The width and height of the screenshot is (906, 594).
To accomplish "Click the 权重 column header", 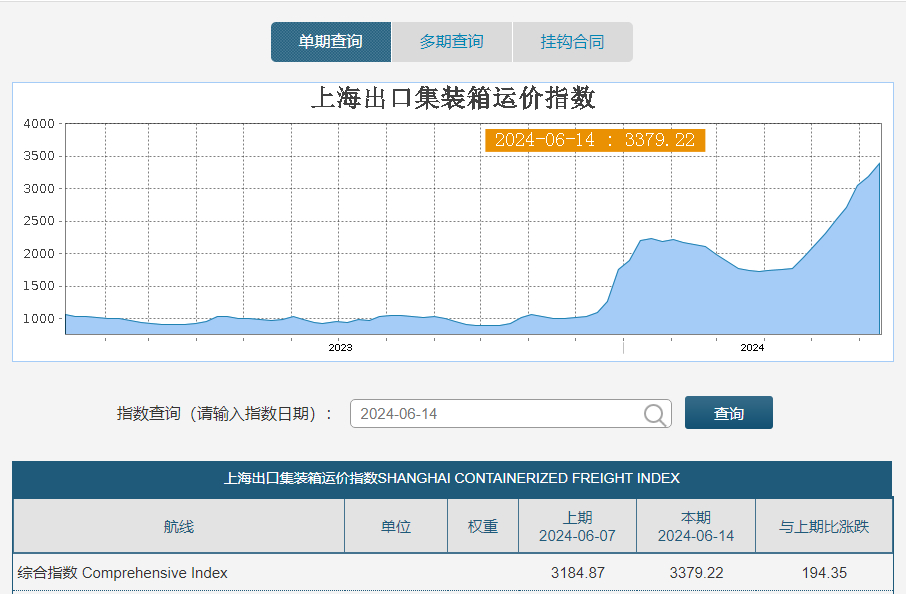I will coord(483,526).
